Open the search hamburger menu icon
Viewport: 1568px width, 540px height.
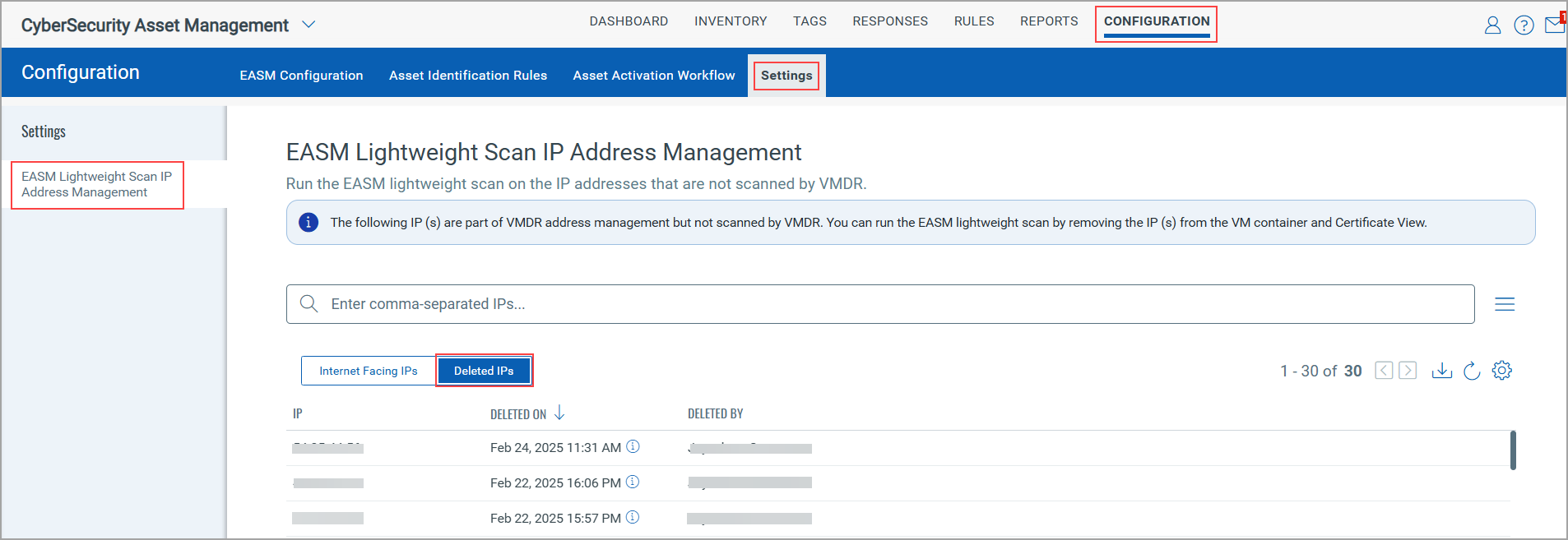(1505, 304)
